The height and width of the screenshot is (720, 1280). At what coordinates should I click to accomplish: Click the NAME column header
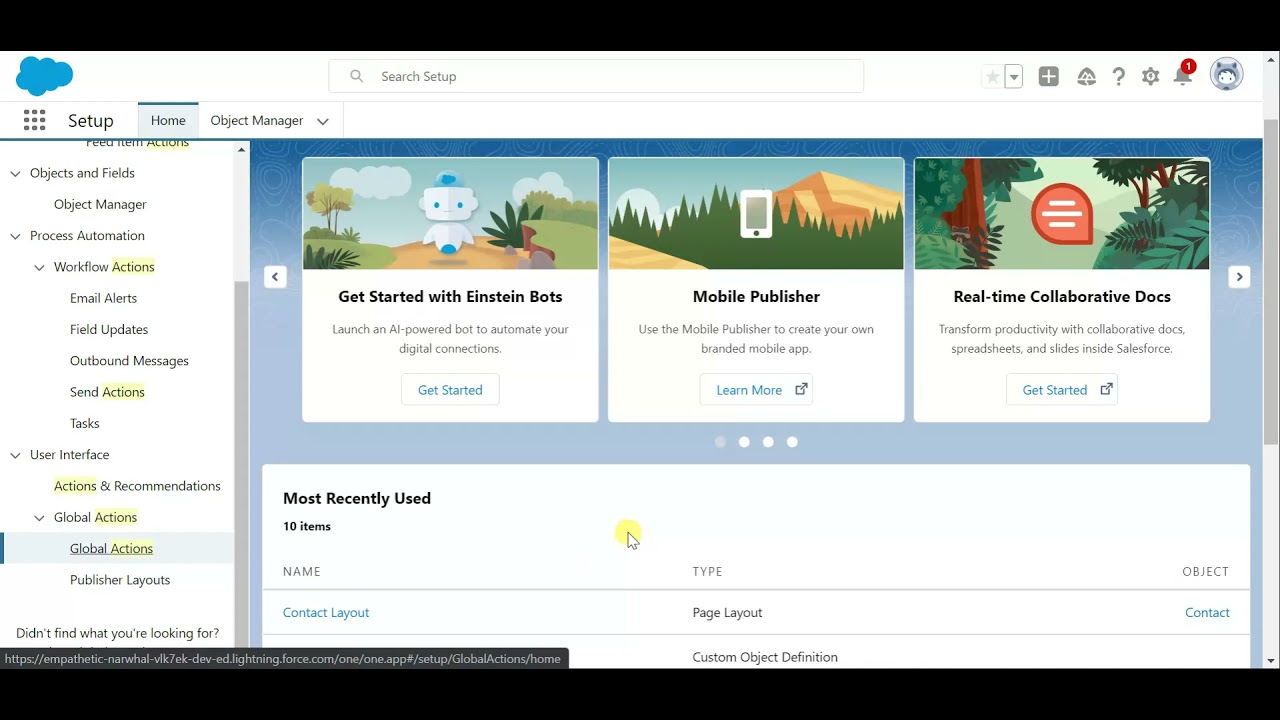click(302, 572)
